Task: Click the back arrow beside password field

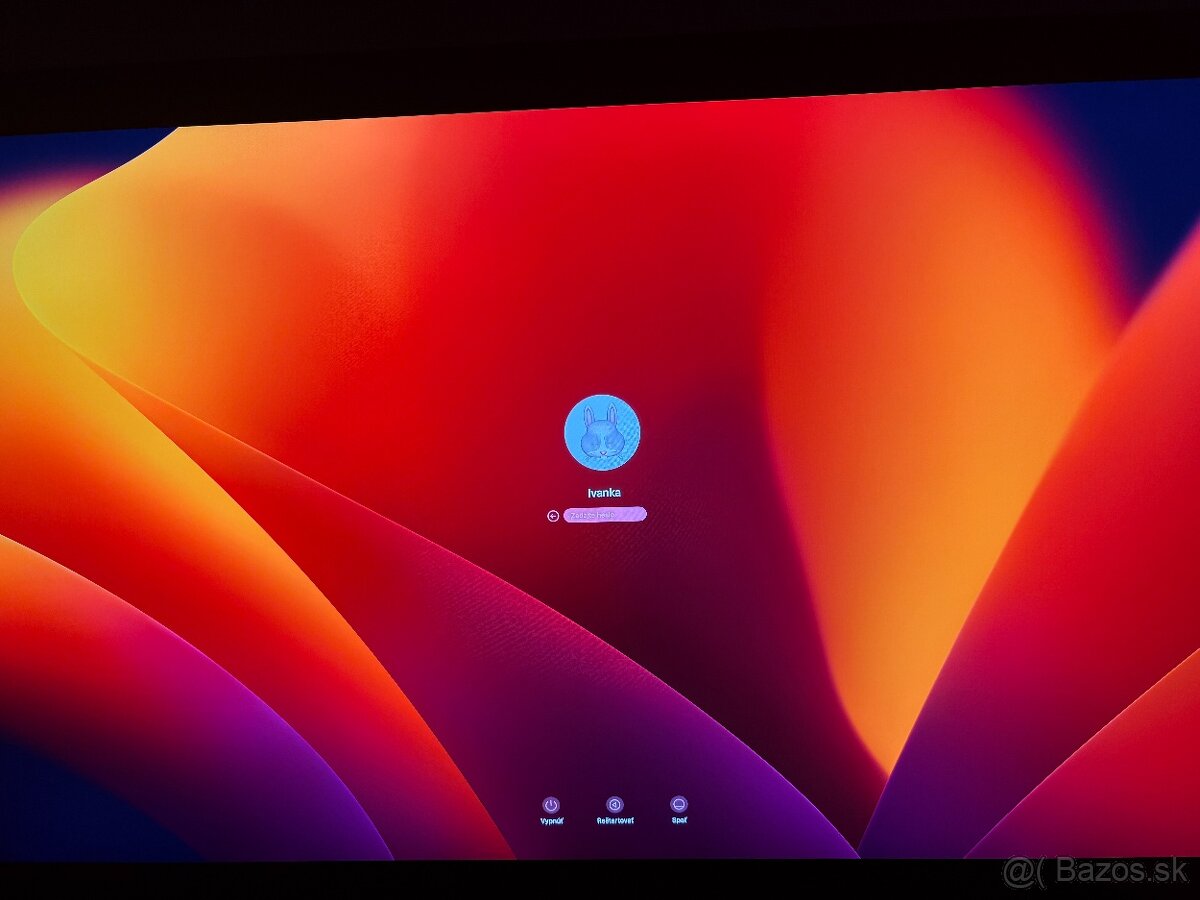Action: point(553,516)
